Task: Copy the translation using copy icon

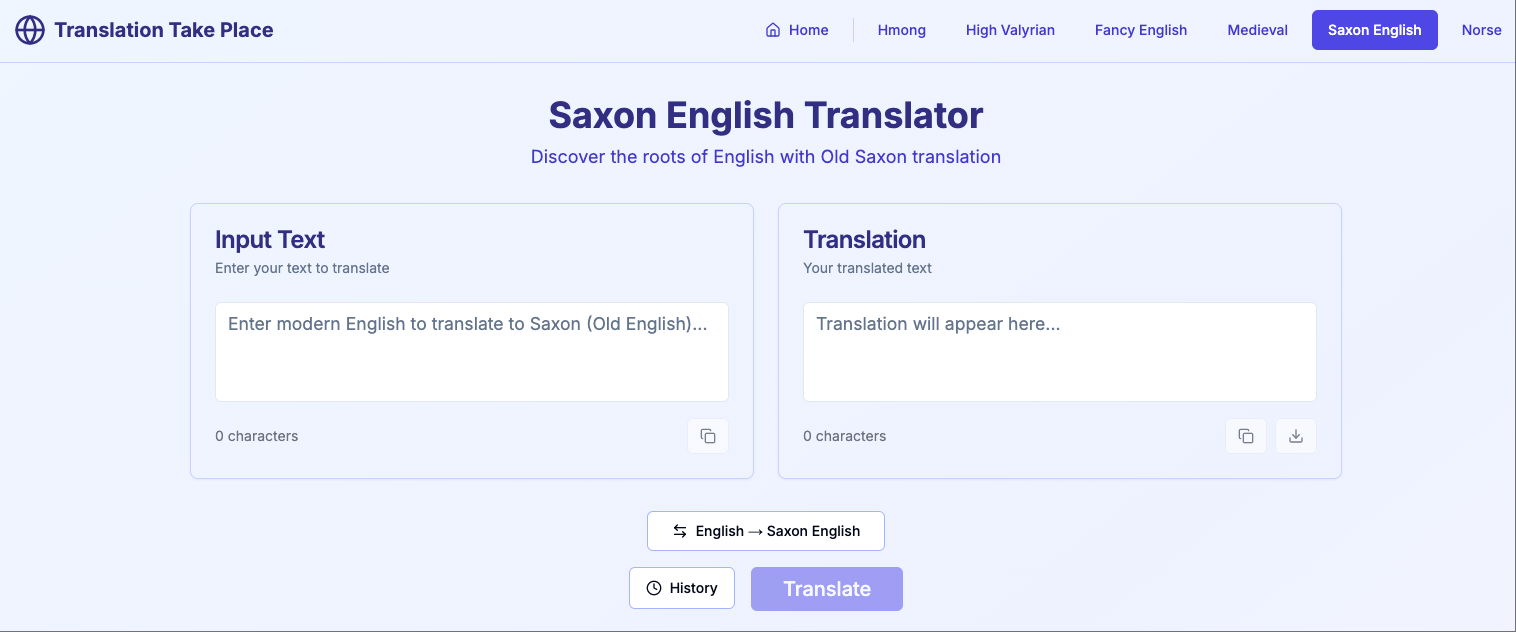Action: click(1246, 436)
